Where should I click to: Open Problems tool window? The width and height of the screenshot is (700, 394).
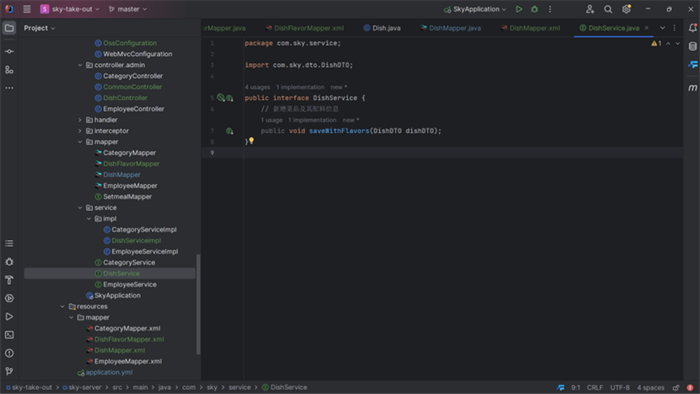[9, 353]
